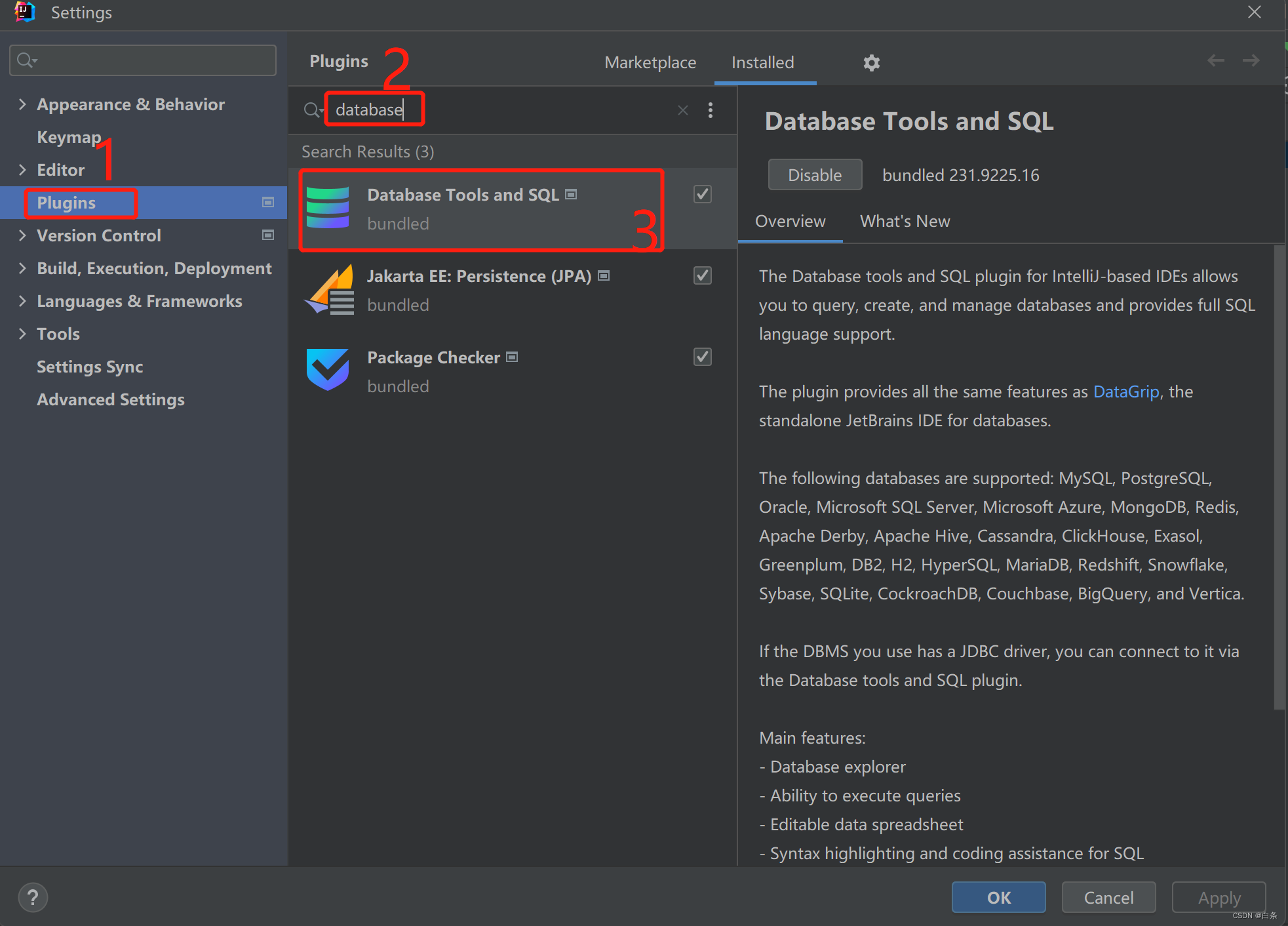Viewport: 1288px width, 926px height.
Task: Uncheck the Database Tools and SQL checkbox
Action: click(701, 193)
